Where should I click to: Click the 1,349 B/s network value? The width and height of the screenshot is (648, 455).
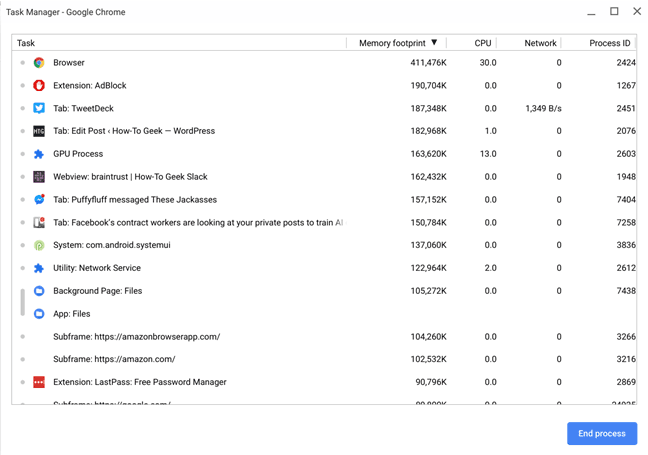tap(543, 108)
